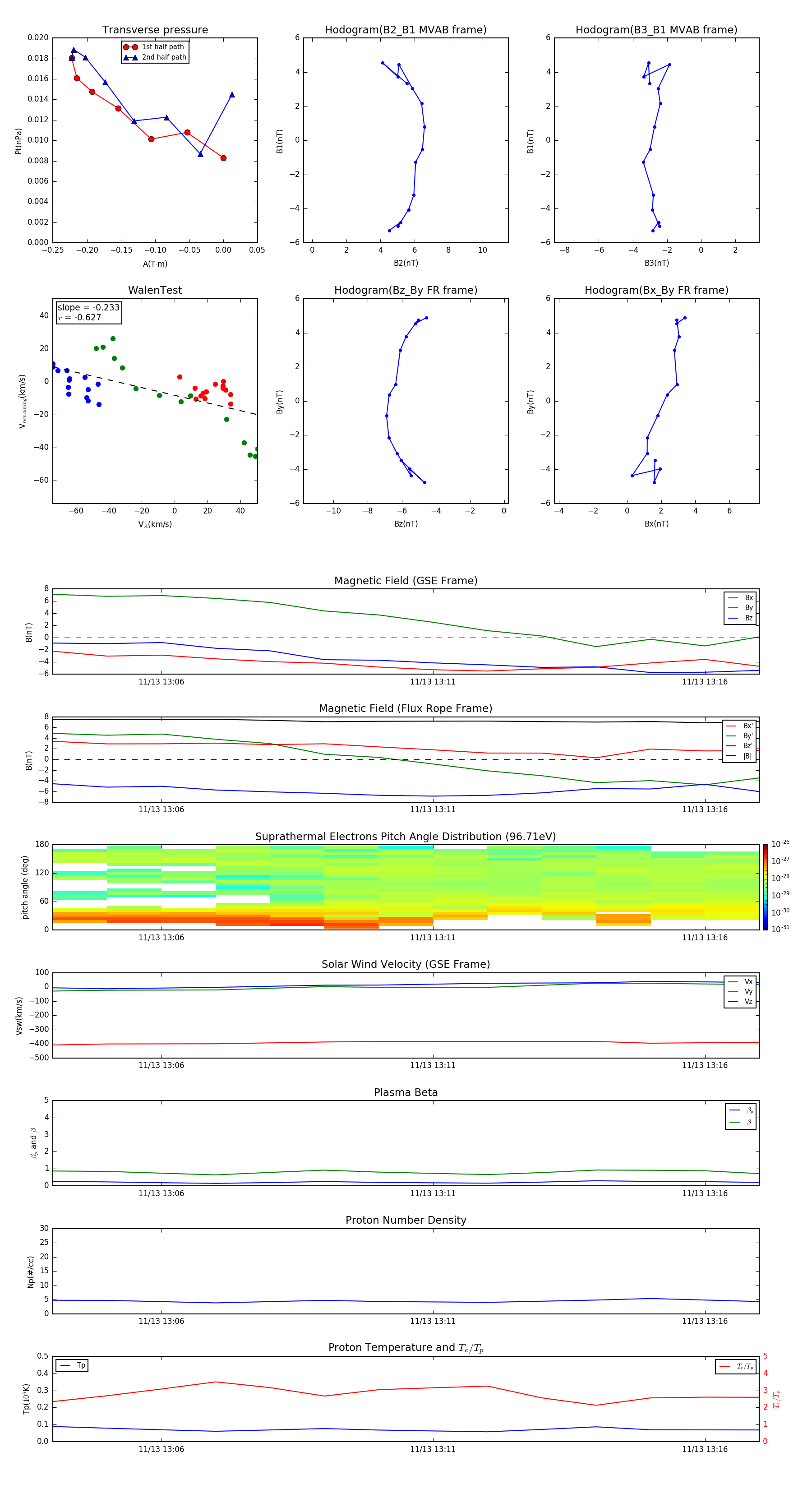812x1489 pixels.
Task: Select Bz' in the Flux Rope legend
Action: point(740,746)
